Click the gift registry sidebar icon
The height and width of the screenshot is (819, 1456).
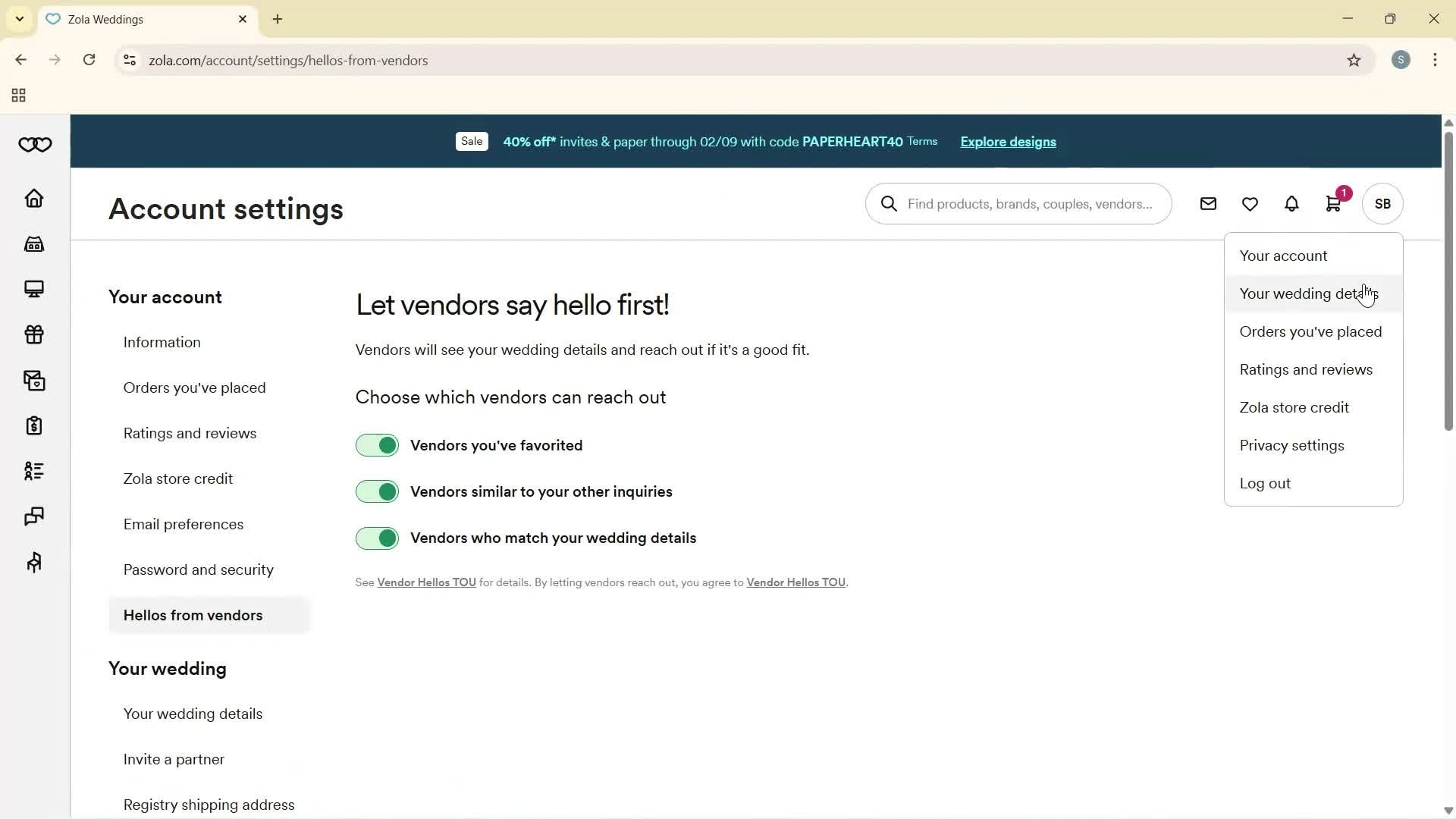pyautogui.click(x=34, y=334)
